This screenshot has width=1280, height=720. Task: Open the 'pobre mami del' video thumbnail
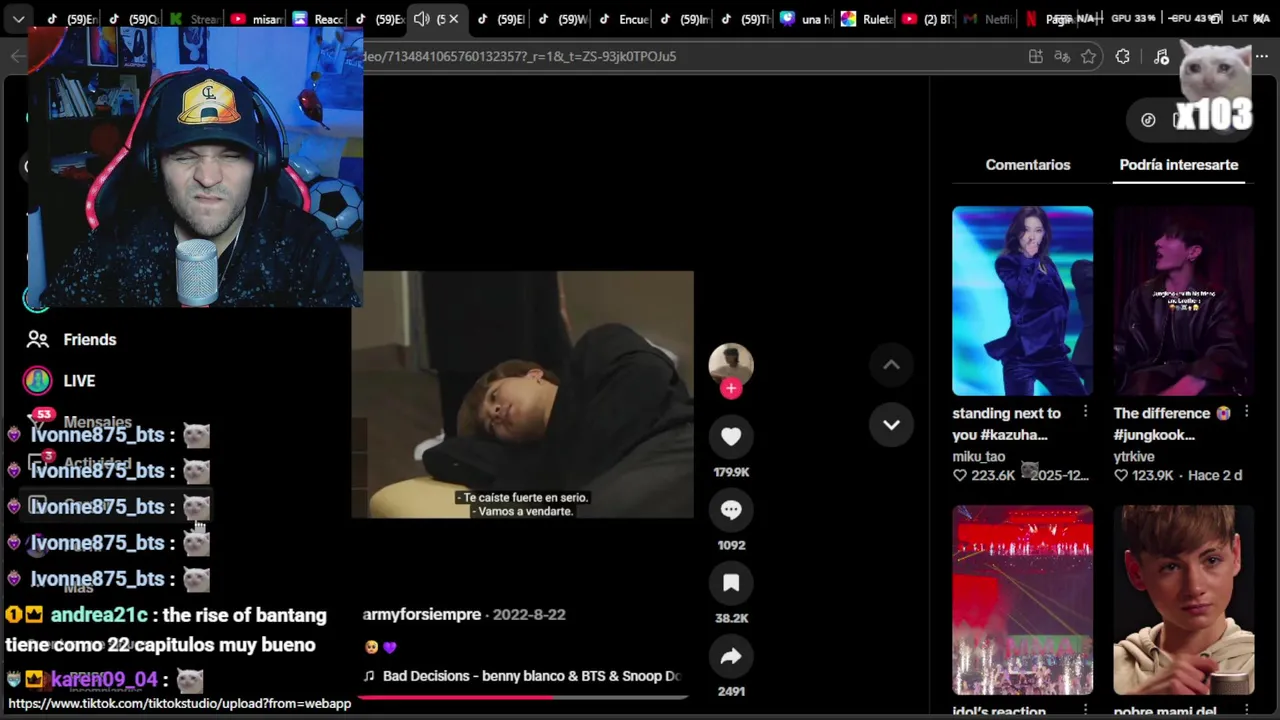1183,600
